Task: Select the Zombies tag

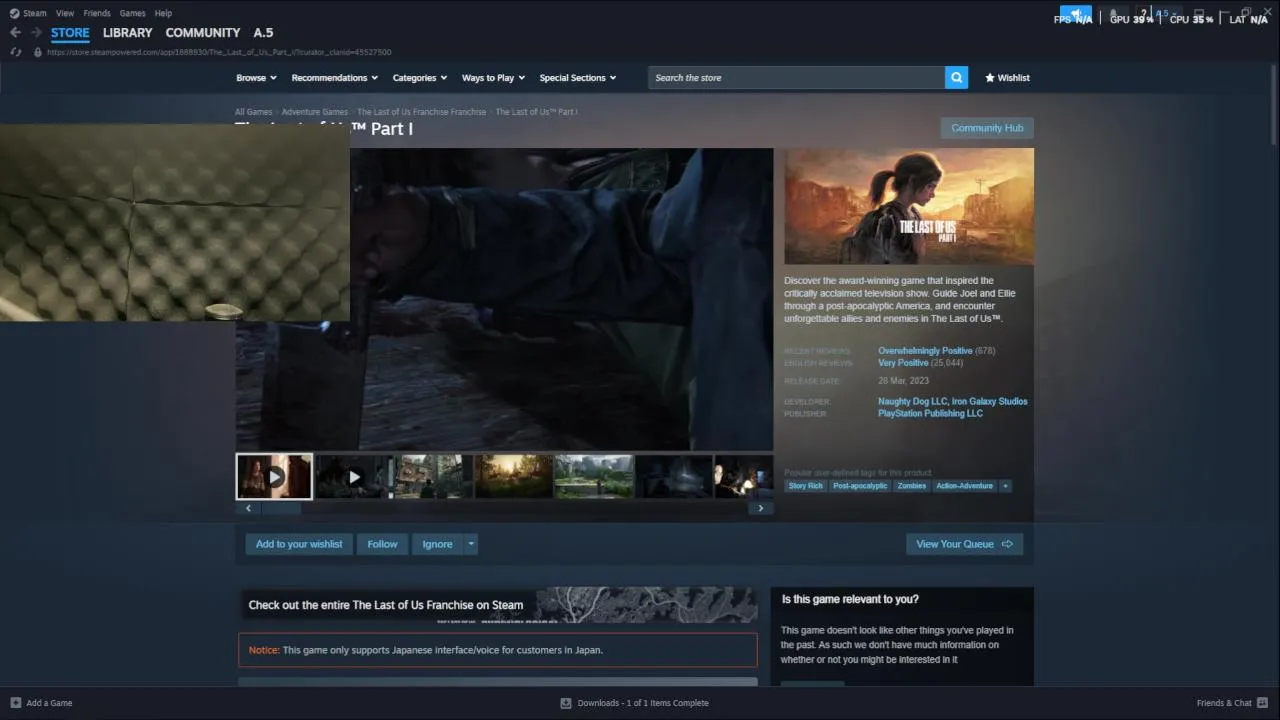Action: 911,486
